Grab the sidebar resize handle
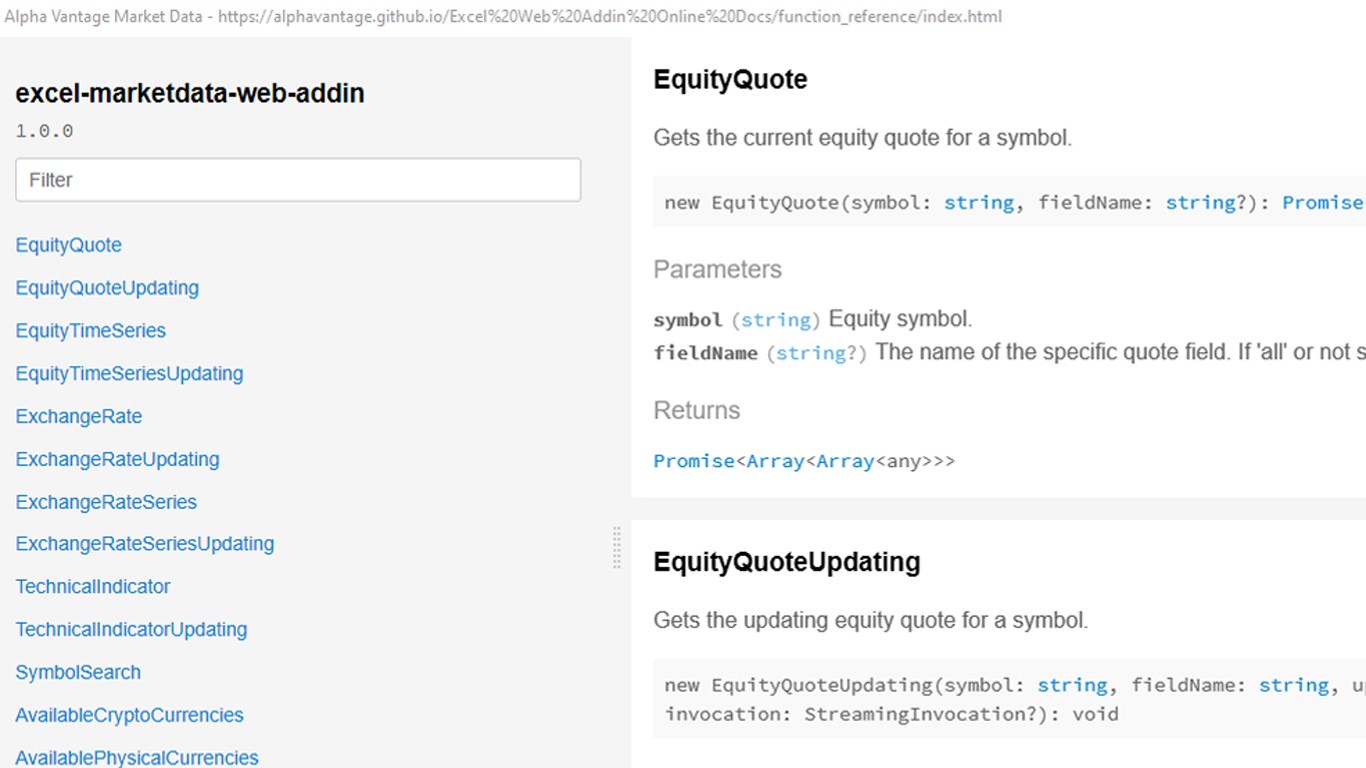This screenshot has height=768, width=1366. pyautogui.click(x=617, y=548)
